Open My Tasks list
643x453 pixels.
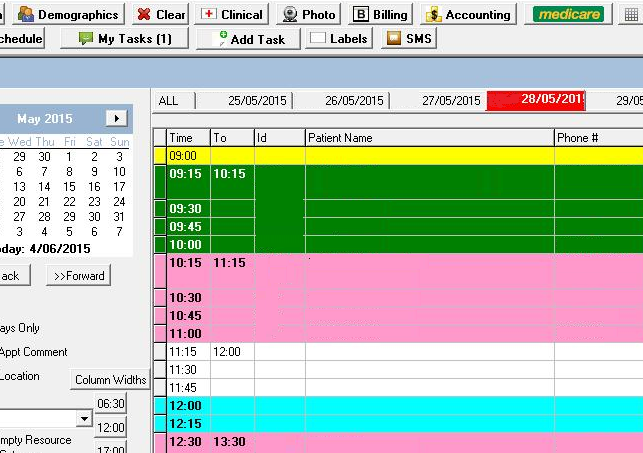click(124, 38)
